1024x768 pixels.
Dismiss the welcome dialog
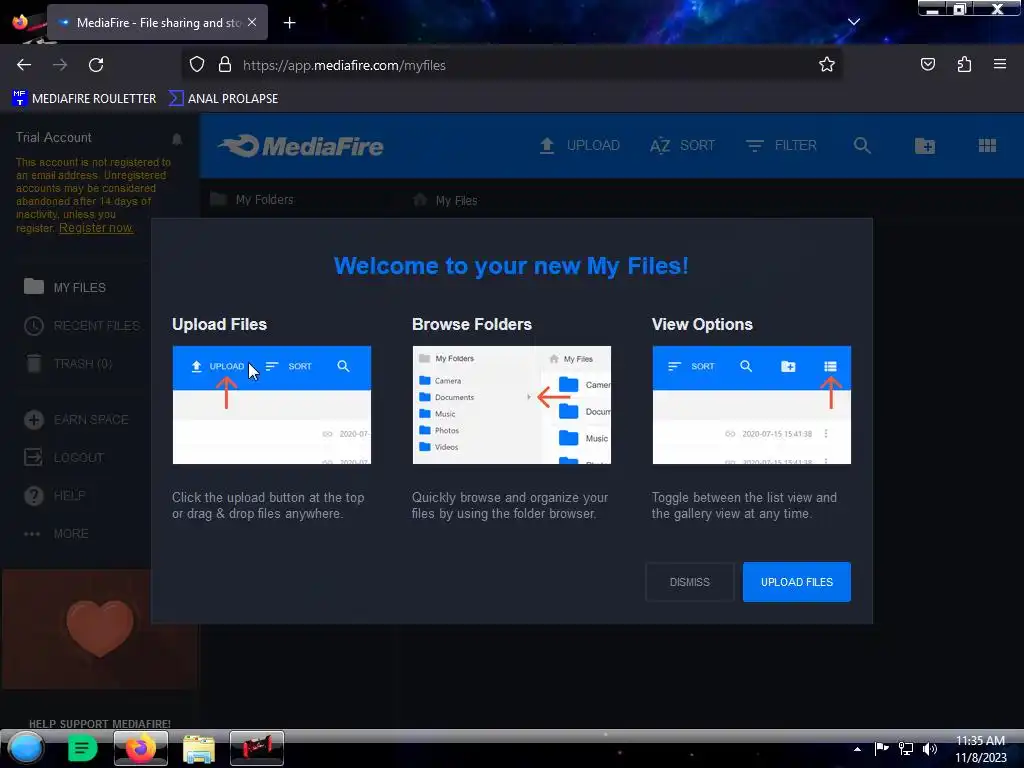coord(690,582)
